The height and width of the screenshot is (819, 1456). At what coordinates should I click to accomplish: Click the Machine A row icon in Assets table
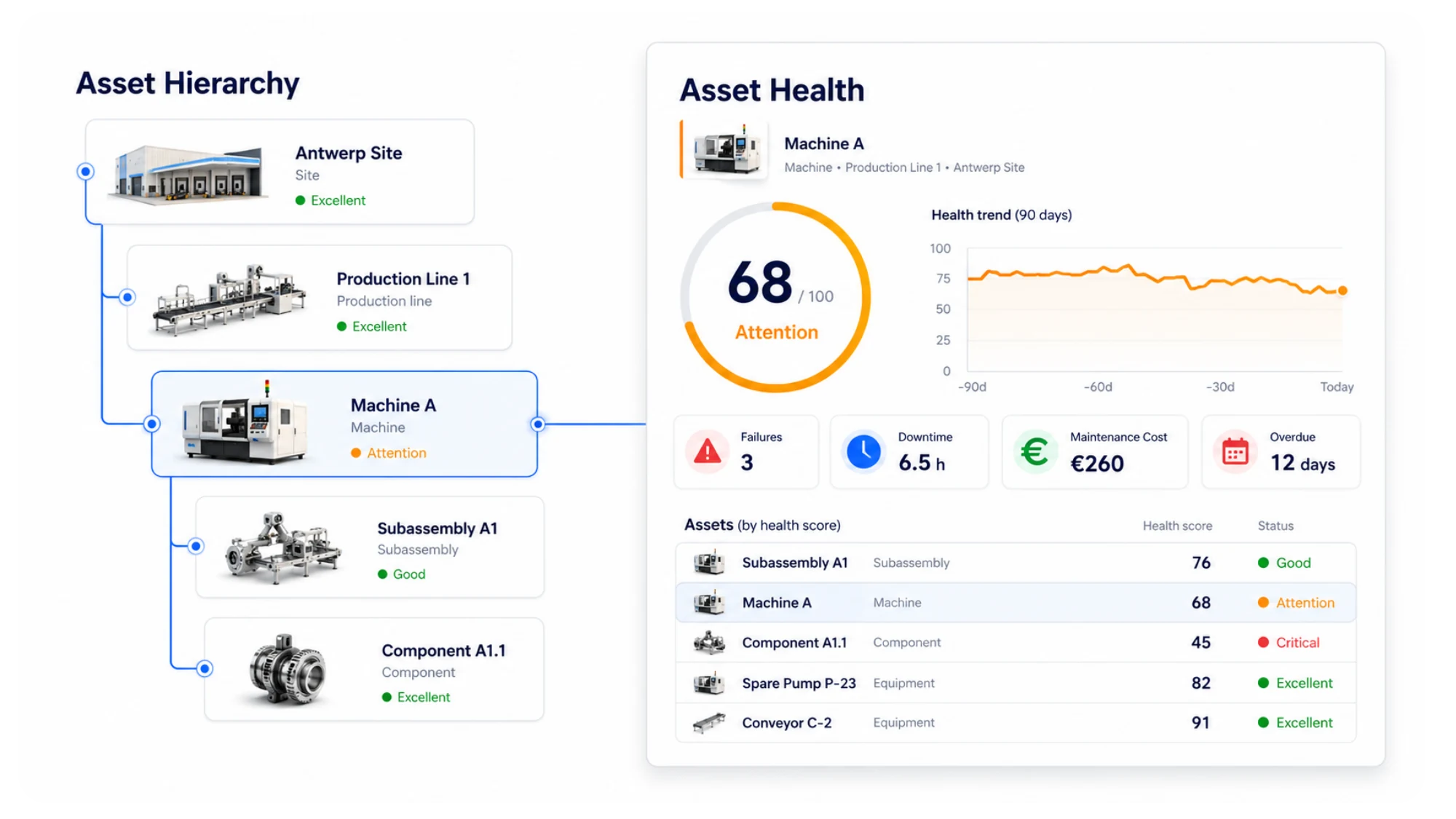(x=708, y=603)
